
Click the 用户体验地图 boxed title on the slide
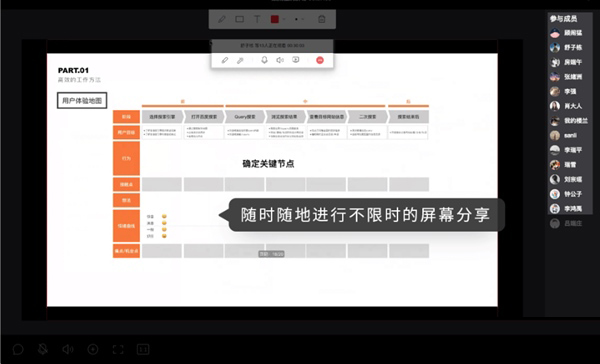[82, 101]
